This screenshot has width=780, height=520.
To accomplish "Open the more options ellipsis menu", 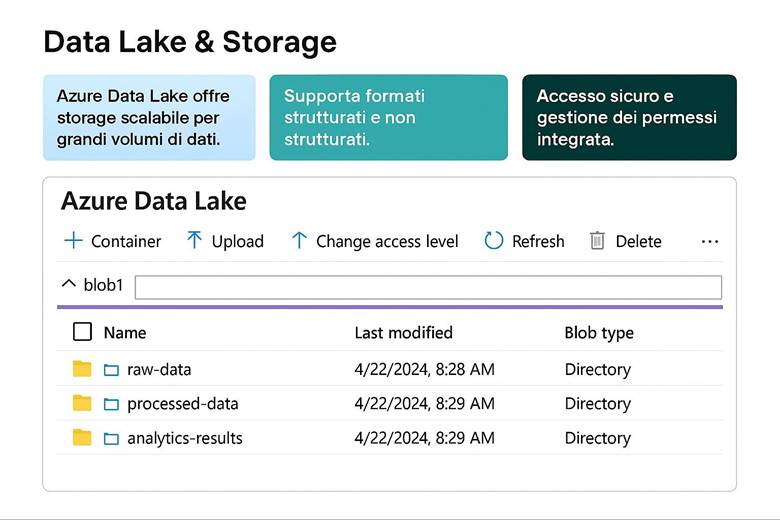I will pyautogui.click(x=710, y=241).
